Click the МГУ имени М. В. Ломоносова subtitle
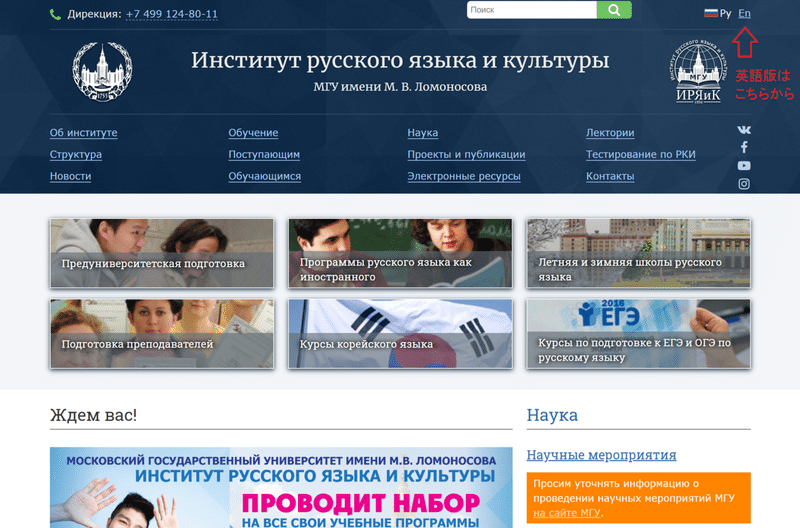 pos(400,87)
